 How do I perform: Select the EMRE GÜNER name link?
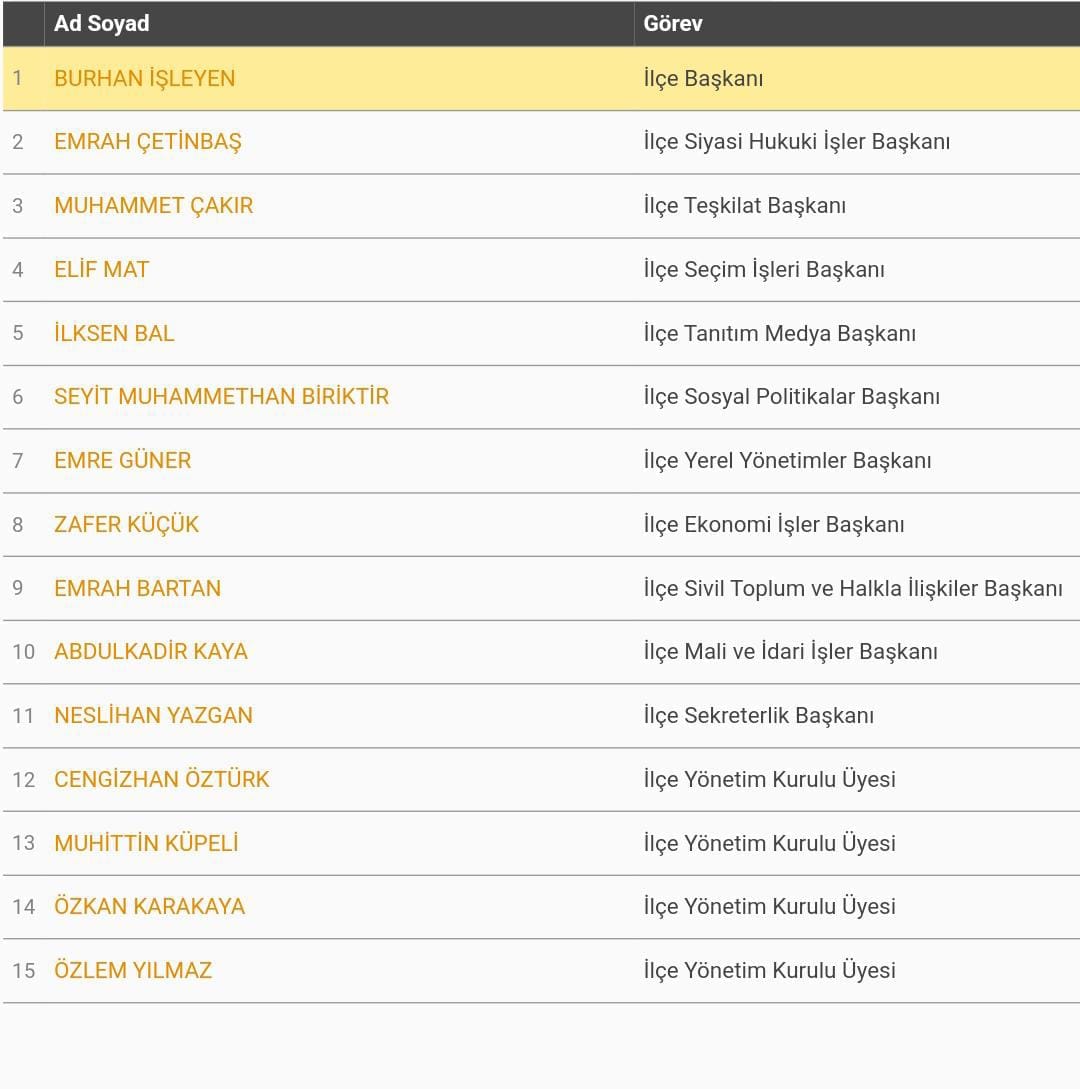122,460
